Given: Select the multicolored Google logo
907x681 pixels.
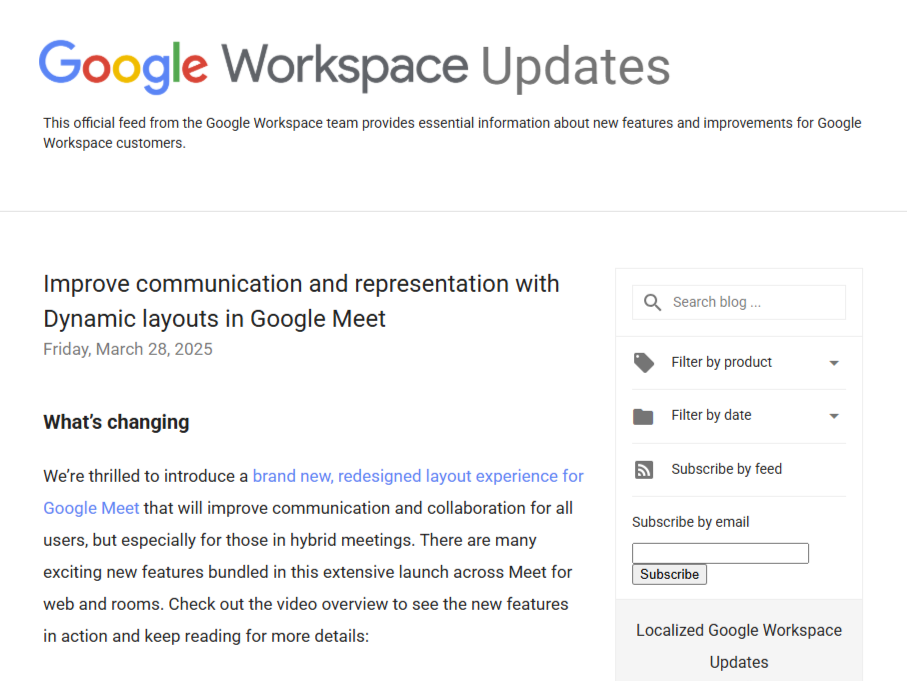Looking at the screenshot, I should pos(122,65).
